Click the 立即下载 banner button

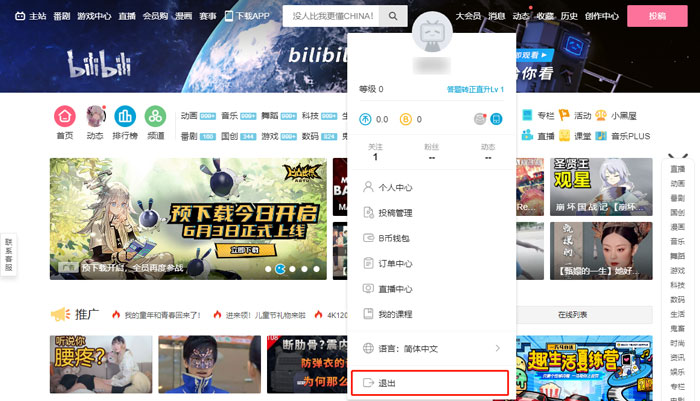[245, 250]
